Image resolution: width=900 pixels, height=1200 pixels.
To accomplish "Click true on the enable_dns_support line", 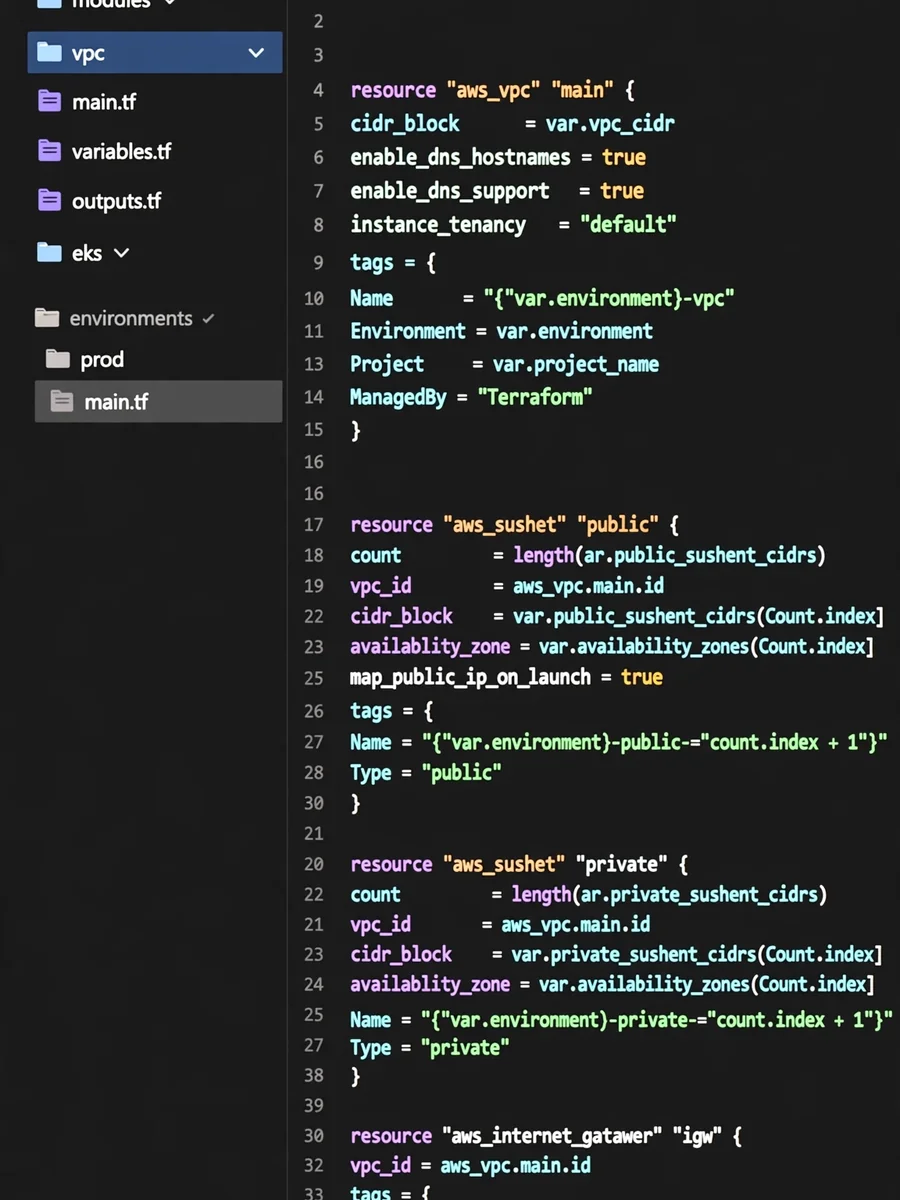I will click(x=622, y=190).
